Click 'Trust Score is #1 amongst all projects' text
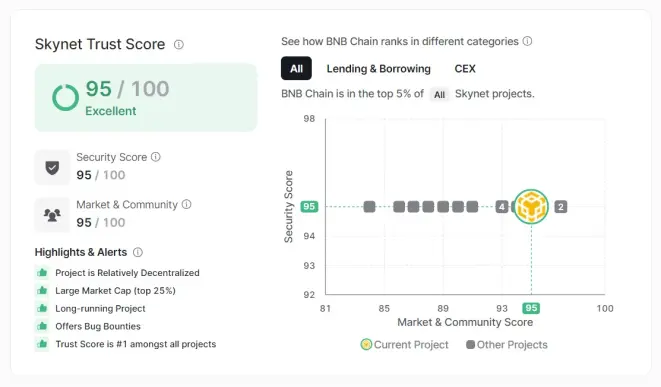The image size is (661, 387). point(136,344)
